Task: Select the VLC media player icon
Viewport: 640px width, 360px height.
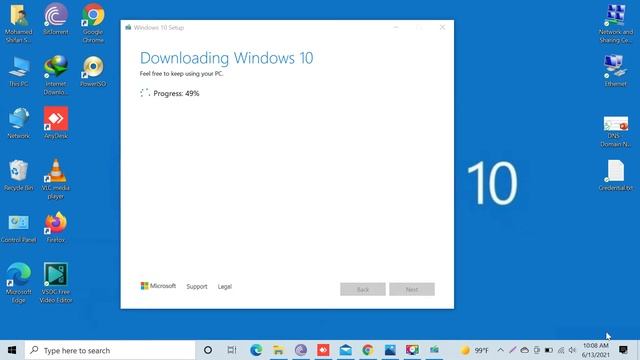Action: point(56,179)
